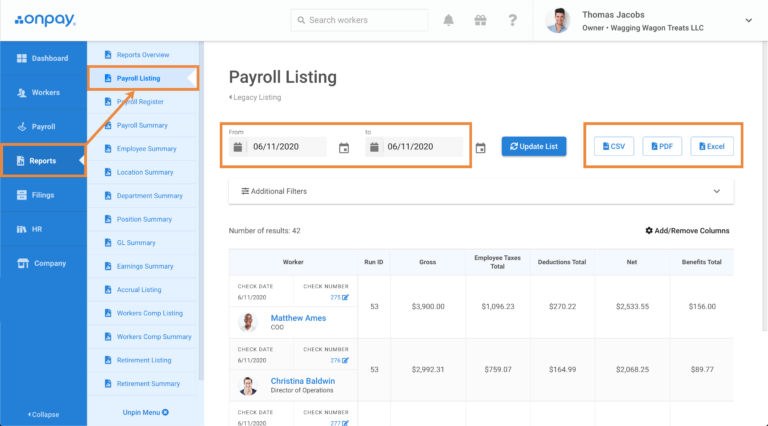768x426 pixels.
Task: Open the notifications bell
Action: [448, 20]
